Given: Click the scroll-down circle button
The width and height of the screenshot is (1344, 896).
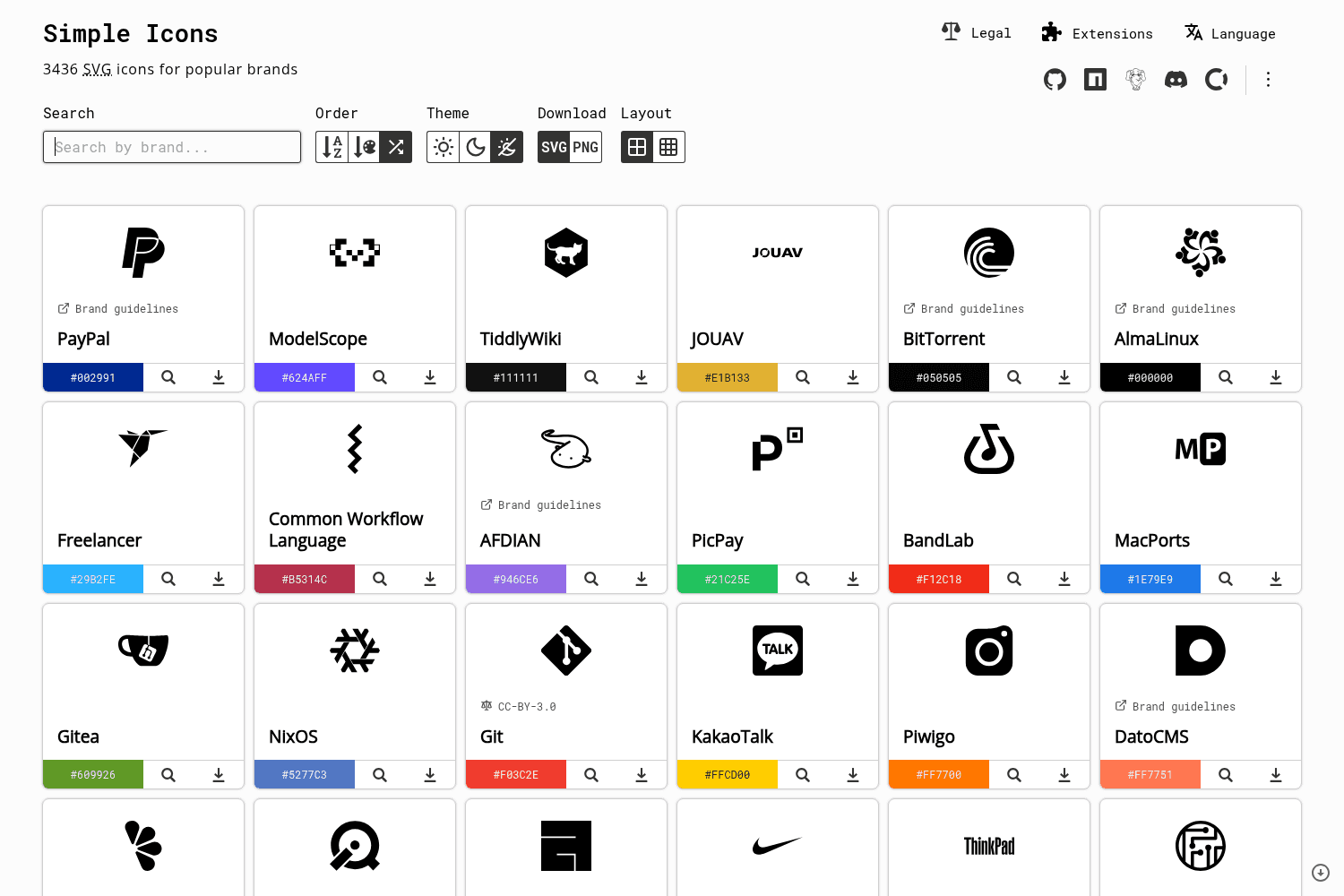Looking at the screenshot, I should pos(1321,873).
